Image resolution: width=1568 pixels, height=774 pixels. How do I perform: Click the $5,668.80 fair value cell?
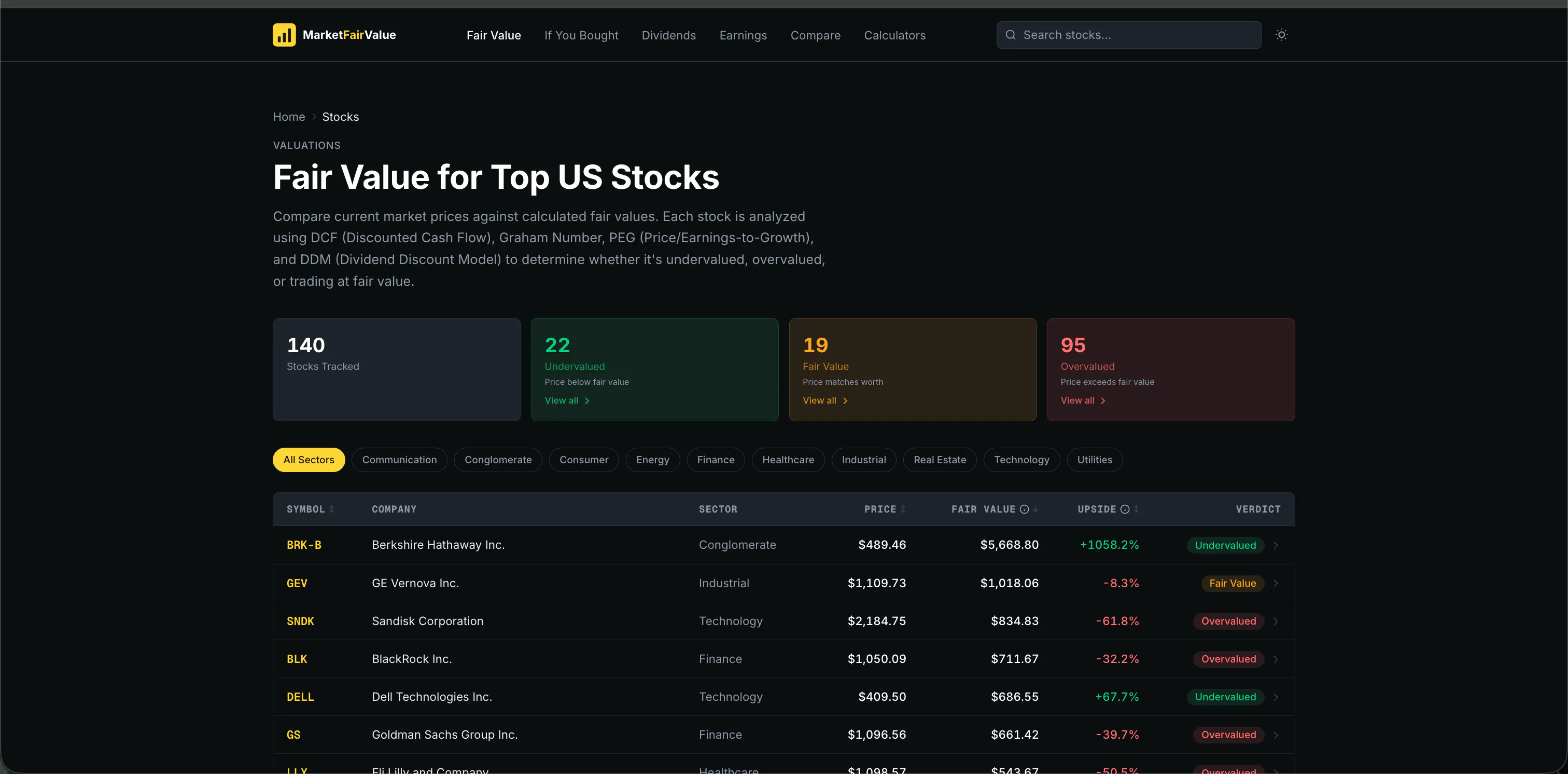click(1009, 545)
